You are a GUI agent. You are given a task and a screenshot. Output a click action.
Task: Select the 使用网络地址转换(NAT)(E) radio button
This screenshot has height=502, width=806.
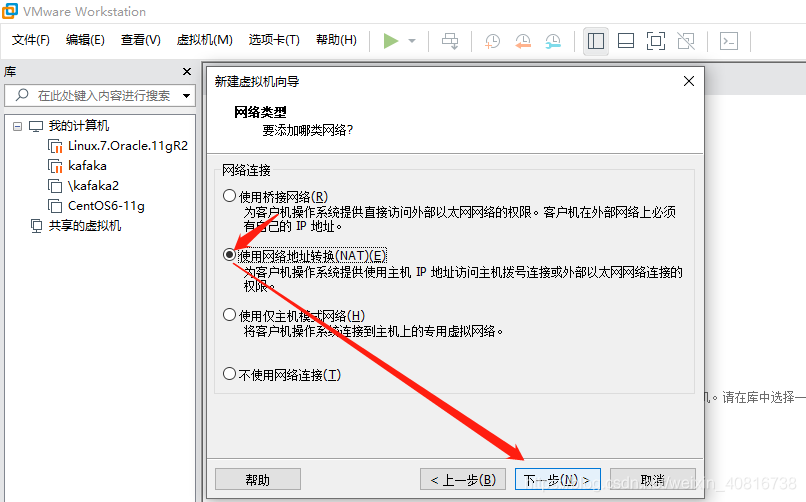[x=229, y=255]
